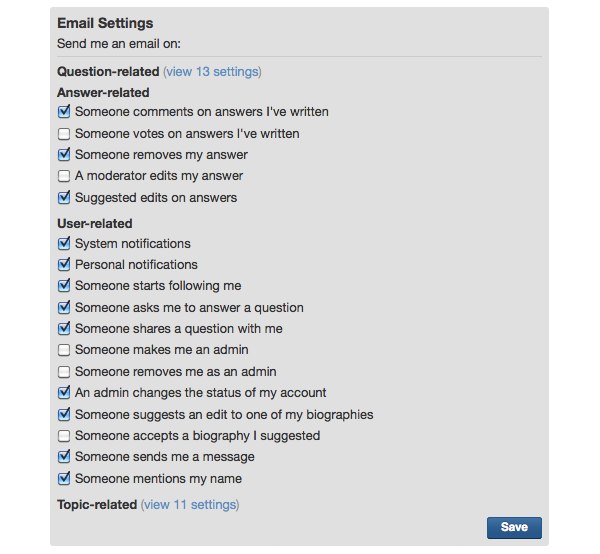Image resolution: width=600 pixels, height=554 pixels.
Task: Disable 'Someone shares a question with me'
Action: (65, 329)
